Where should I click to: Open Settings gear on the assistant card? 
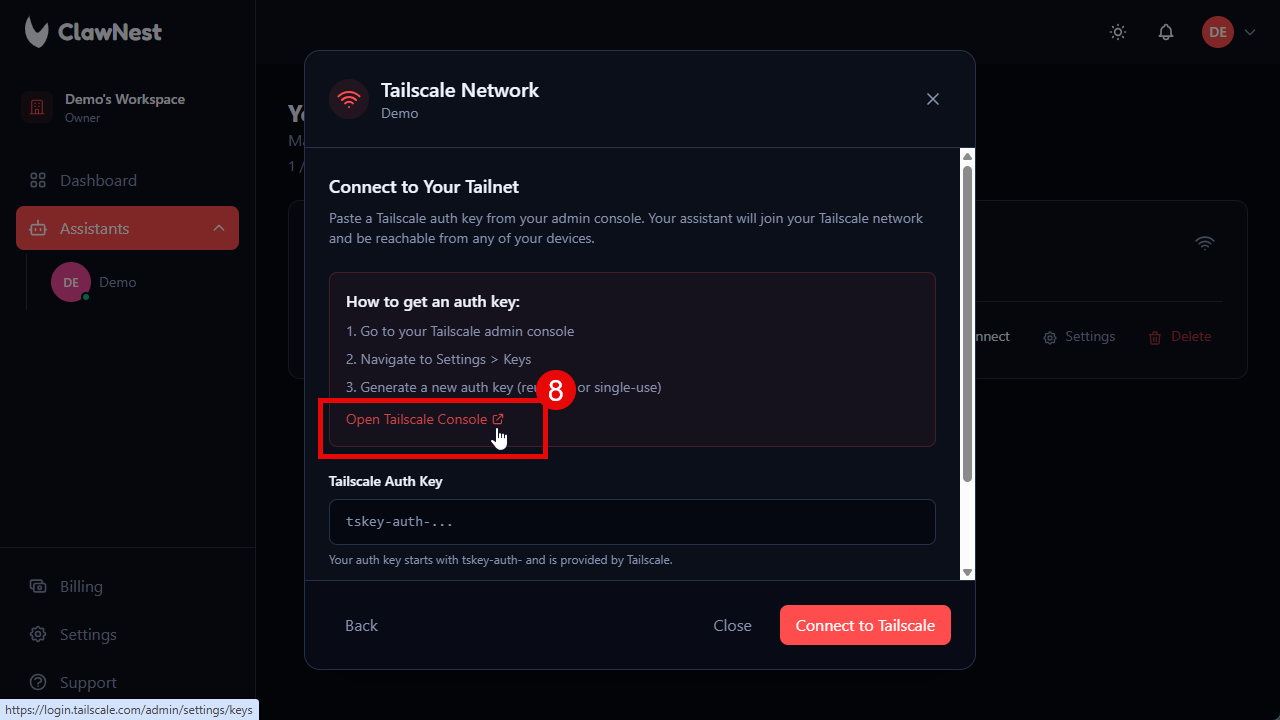coord(1048,336)
